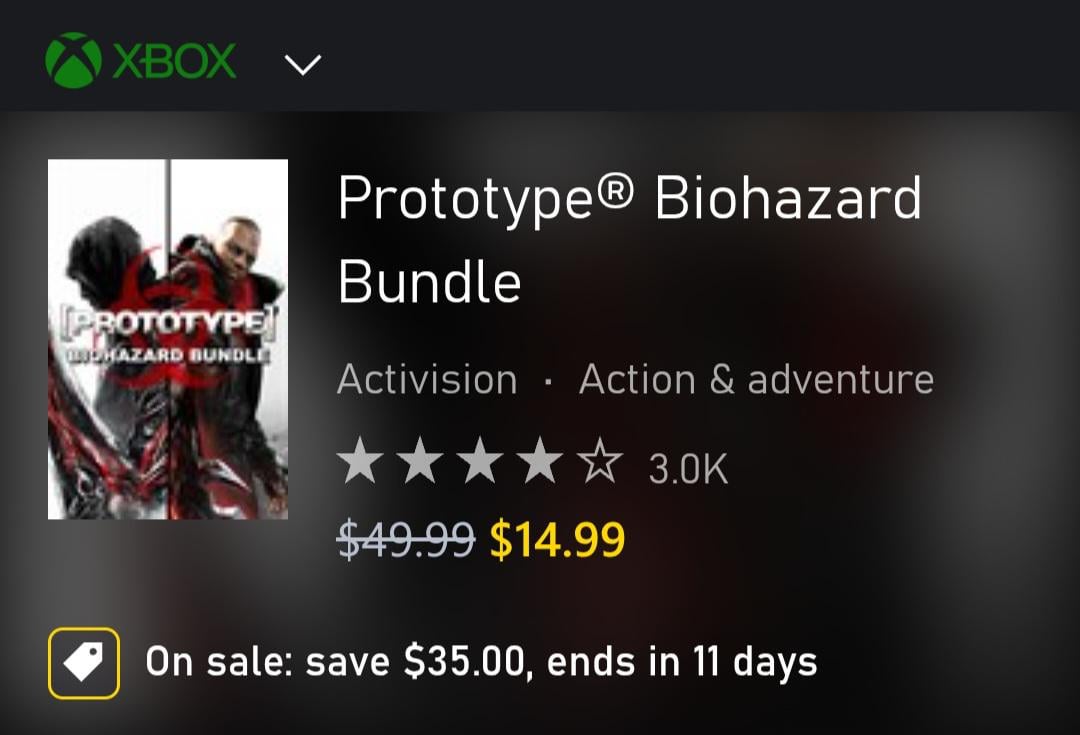Click the XBOX wordmark text
Viewport: 1080px width, 735px height.
pos(175,61)
